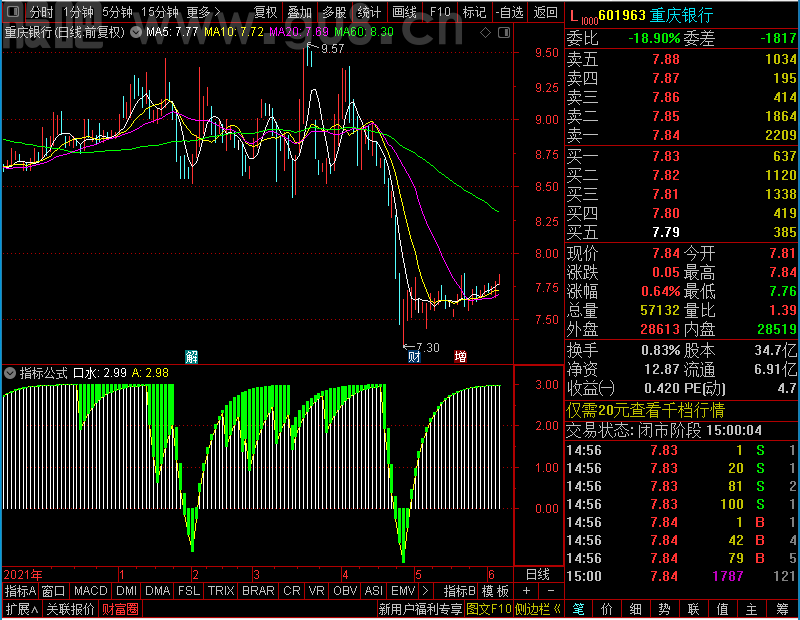
Task: Select the 5分钟 period
Action: (117, 12)
